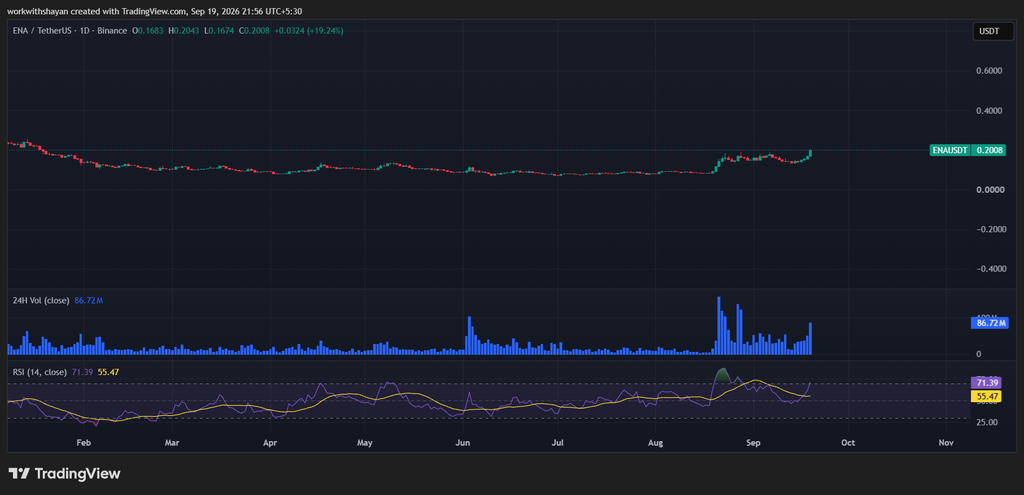Click the TradingView logo in the footer
Image resolution: width=1024 pixels, height=495 pixels.
(x=64, y=473)
